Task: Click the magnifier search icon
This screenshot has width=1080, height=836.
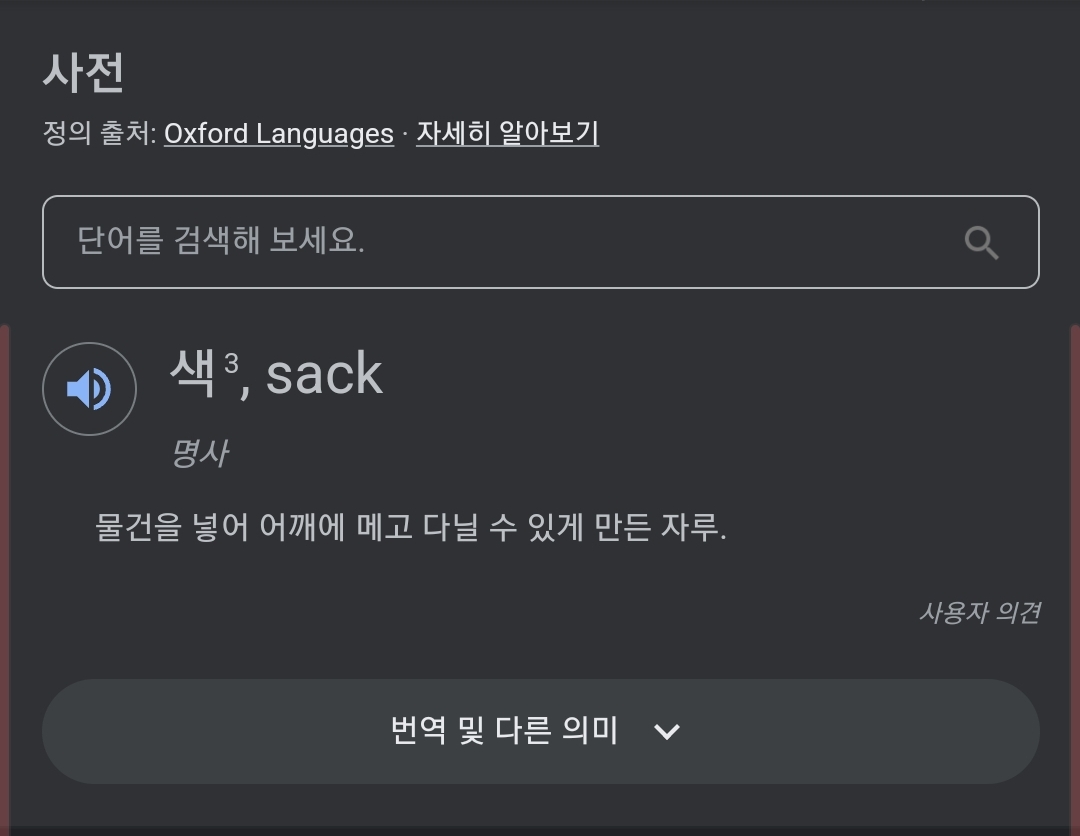Action: [x=981, y=242]
